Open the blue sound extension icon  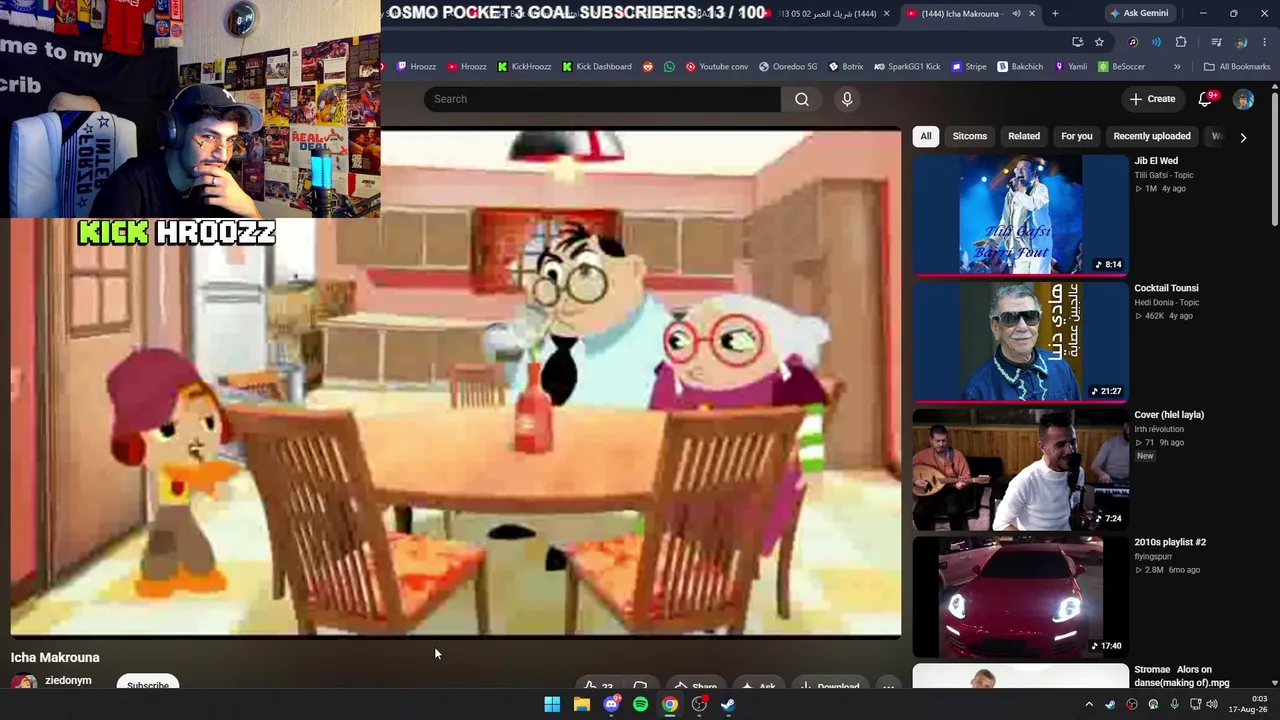coord(1156,42)
